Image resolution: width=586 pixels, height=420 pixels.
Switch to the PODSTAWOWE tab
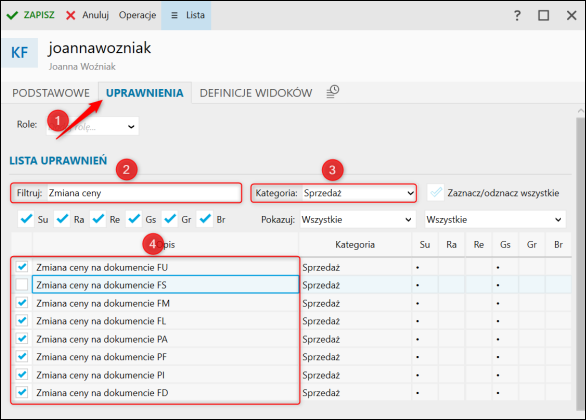(51, 93)
